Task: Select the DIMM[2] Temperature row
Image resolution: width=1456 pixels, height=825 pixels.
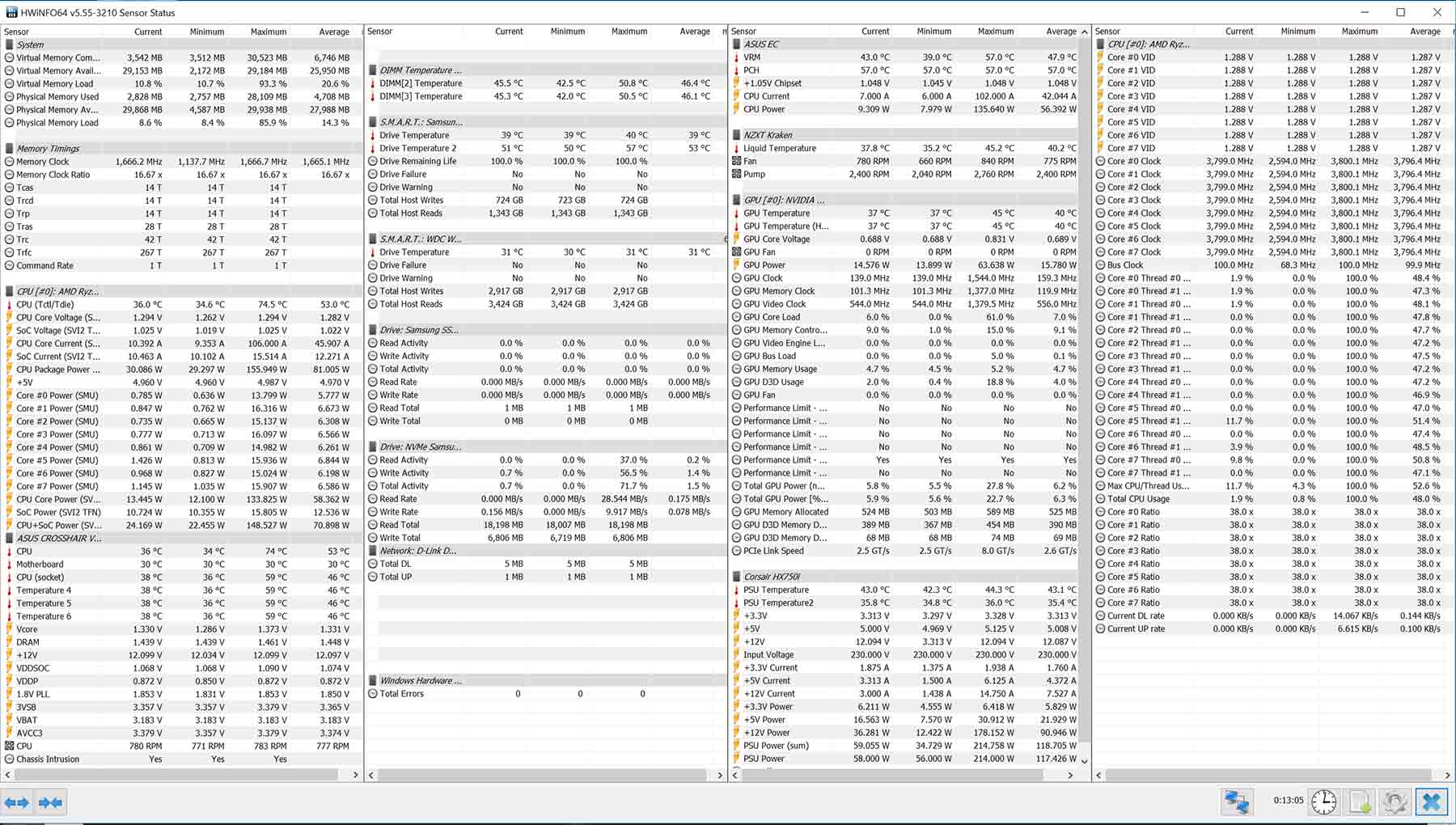Action: [545, 83]
